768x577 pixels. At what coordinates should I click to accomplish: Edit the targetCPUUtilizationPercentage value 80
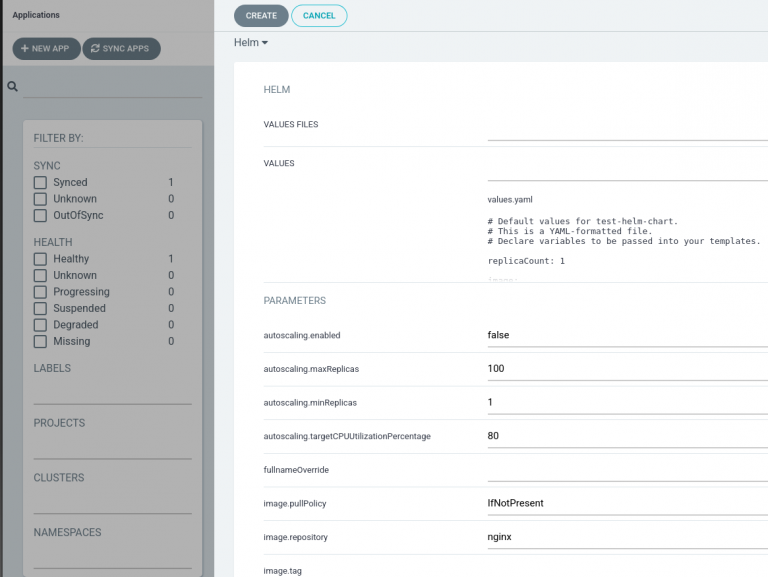[627, 436]
